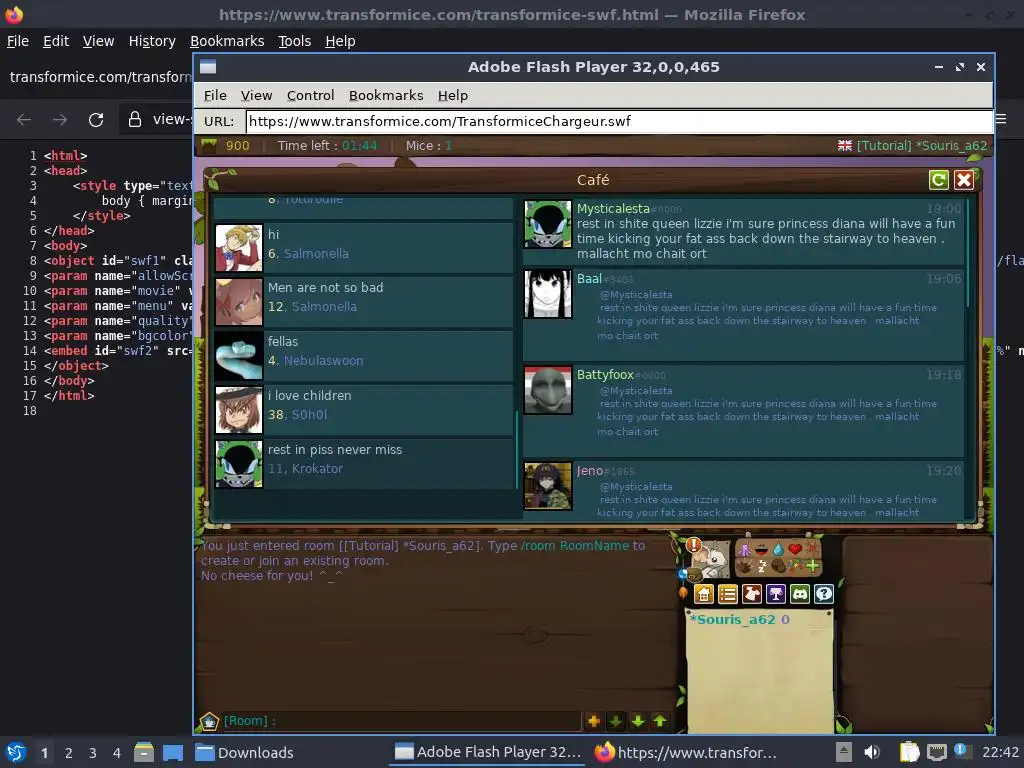Viewport: 1024px width, 768px height.
Task: Open the house icon in game menu
Action: [704, 594]
